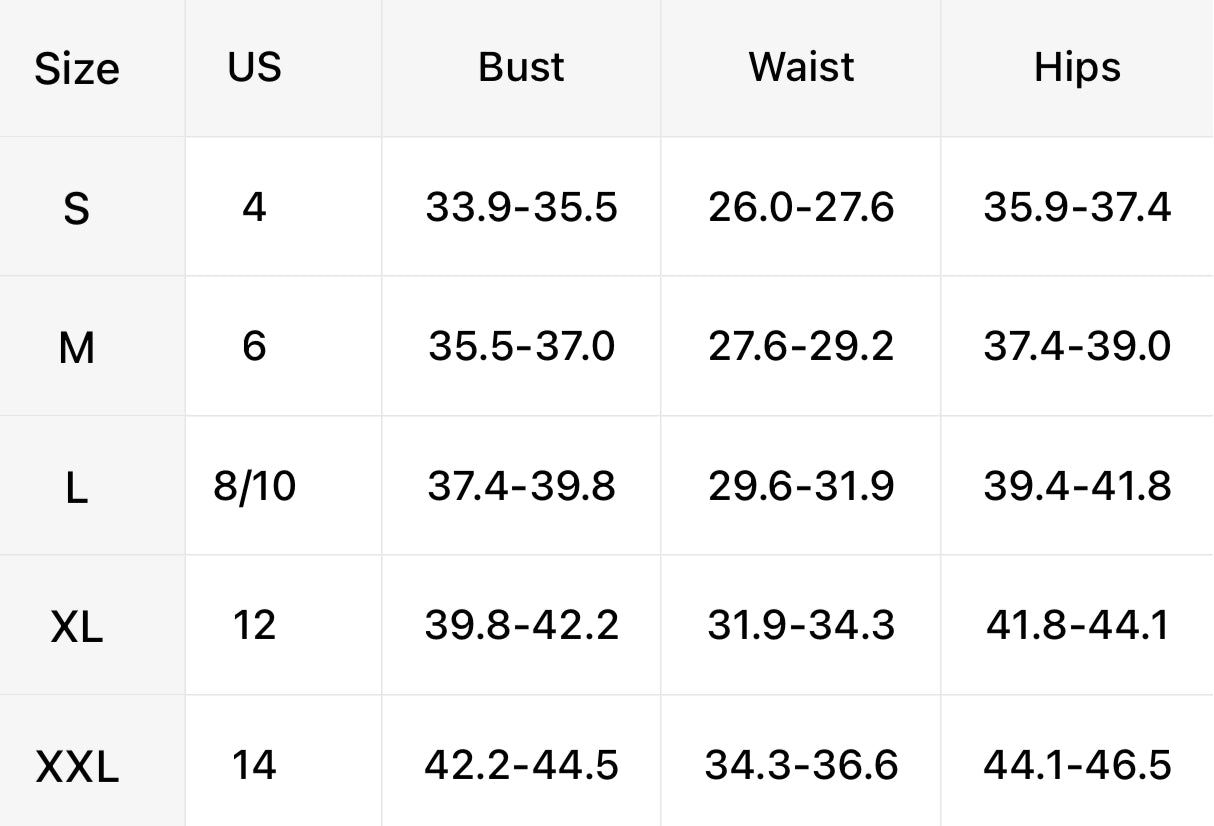Viewport: 1214px width, 826px height.
Task: Click hips measurement 35.9-37.4
Action: click(x=1077, y=208)
